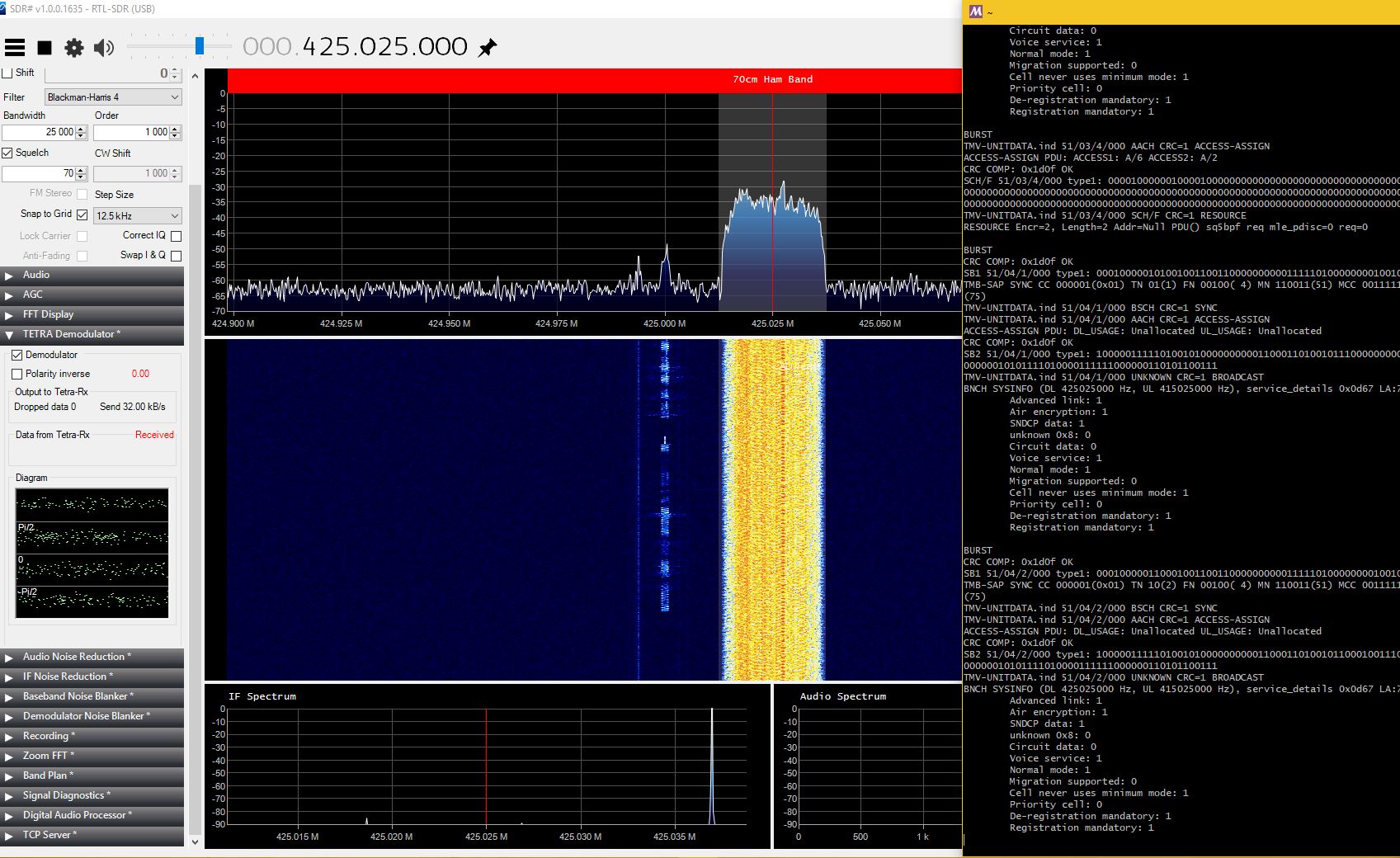
Task: Open the gear configuration settings
Action: pyautogui.click(x=74, y=48)
